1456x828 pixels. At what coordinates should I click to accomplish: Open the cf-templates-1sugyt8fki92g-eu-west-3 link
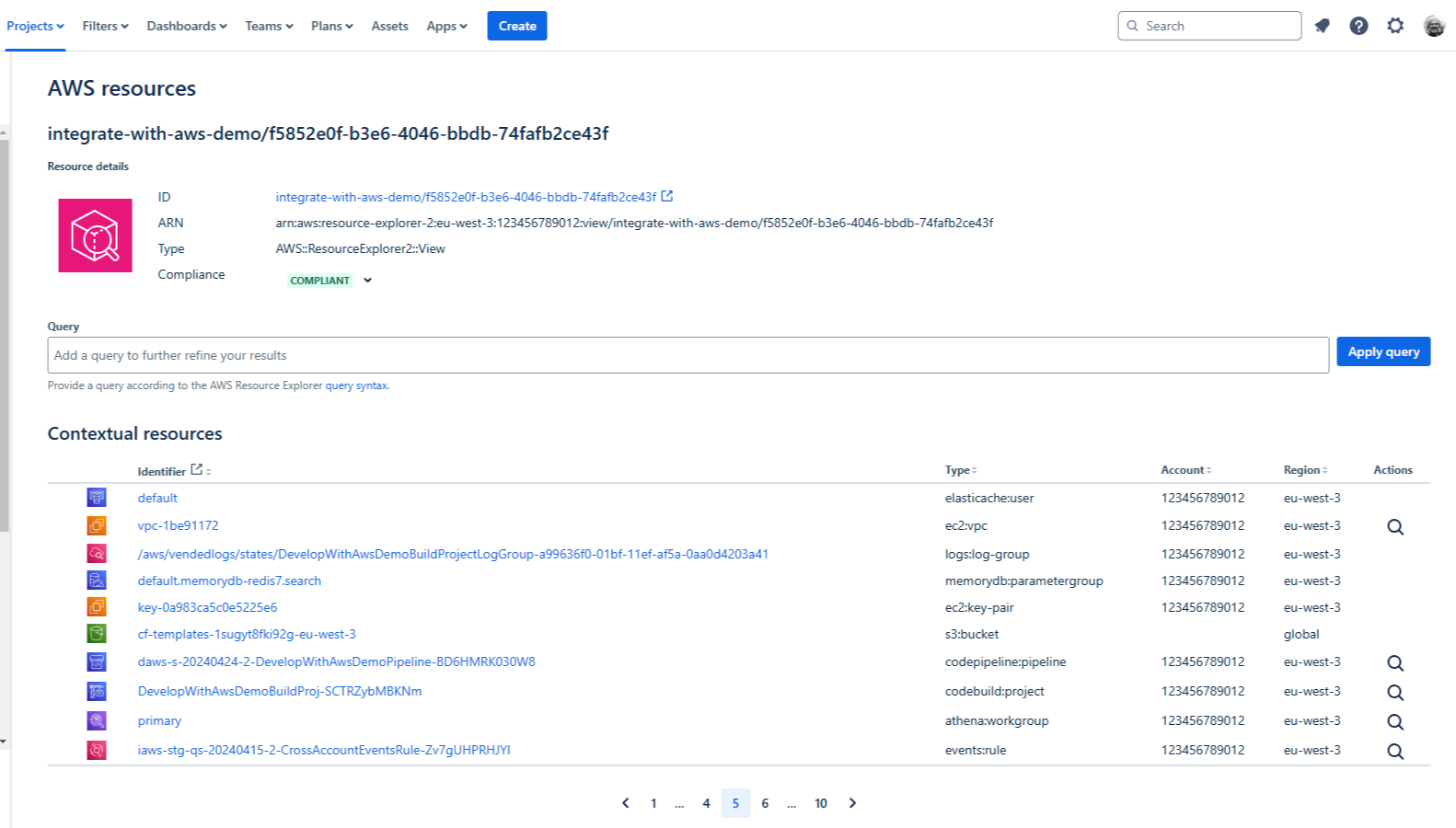(x=247, y=634)
